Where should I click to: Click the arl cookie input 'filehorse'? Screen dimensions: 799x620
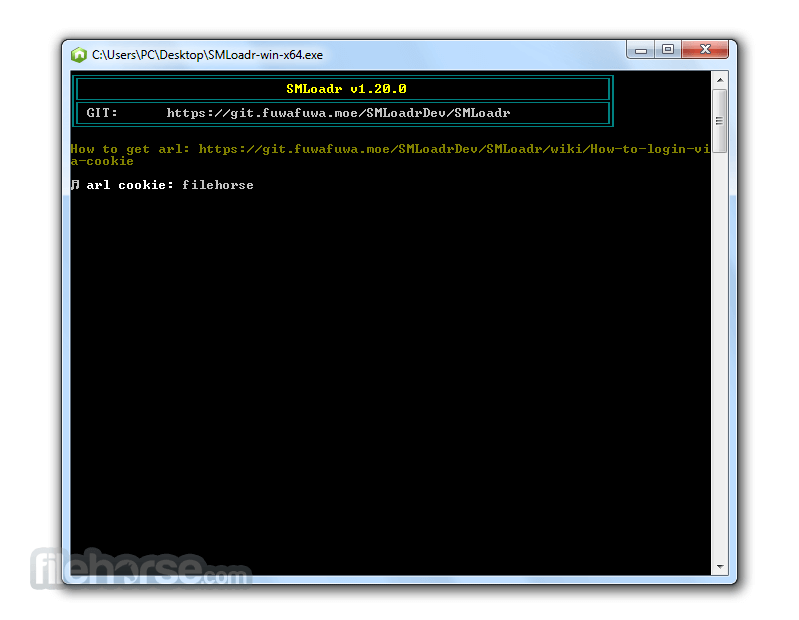[218, 185]
